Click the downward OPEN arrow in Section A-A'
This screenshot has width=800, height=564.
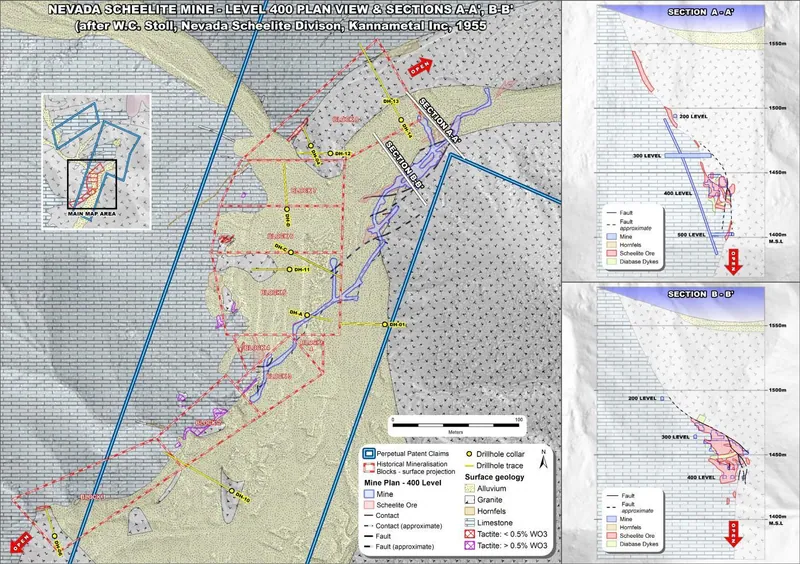click(x=733, y=262)
